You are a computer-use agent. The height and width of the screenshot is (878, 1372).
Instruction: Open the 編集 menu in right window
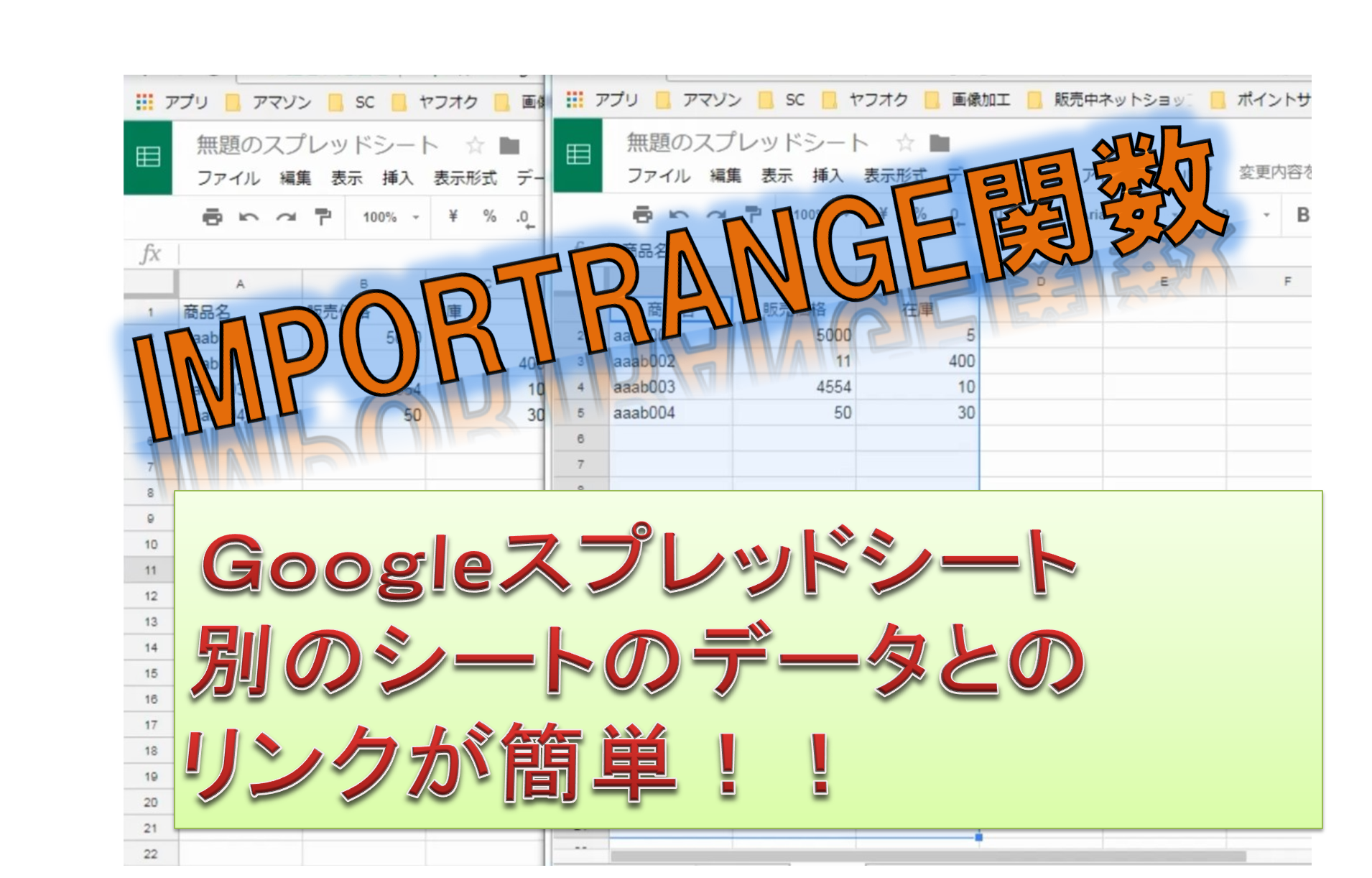click(x=726, y=175)
